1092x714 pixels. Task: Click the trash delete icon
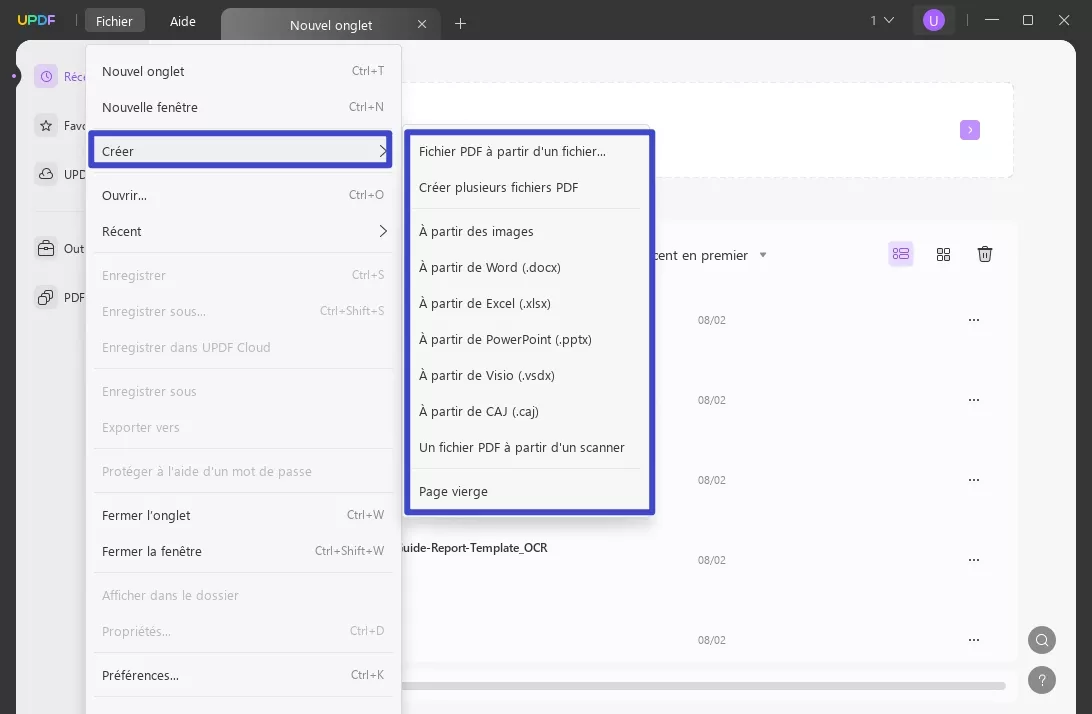[985, 254]
